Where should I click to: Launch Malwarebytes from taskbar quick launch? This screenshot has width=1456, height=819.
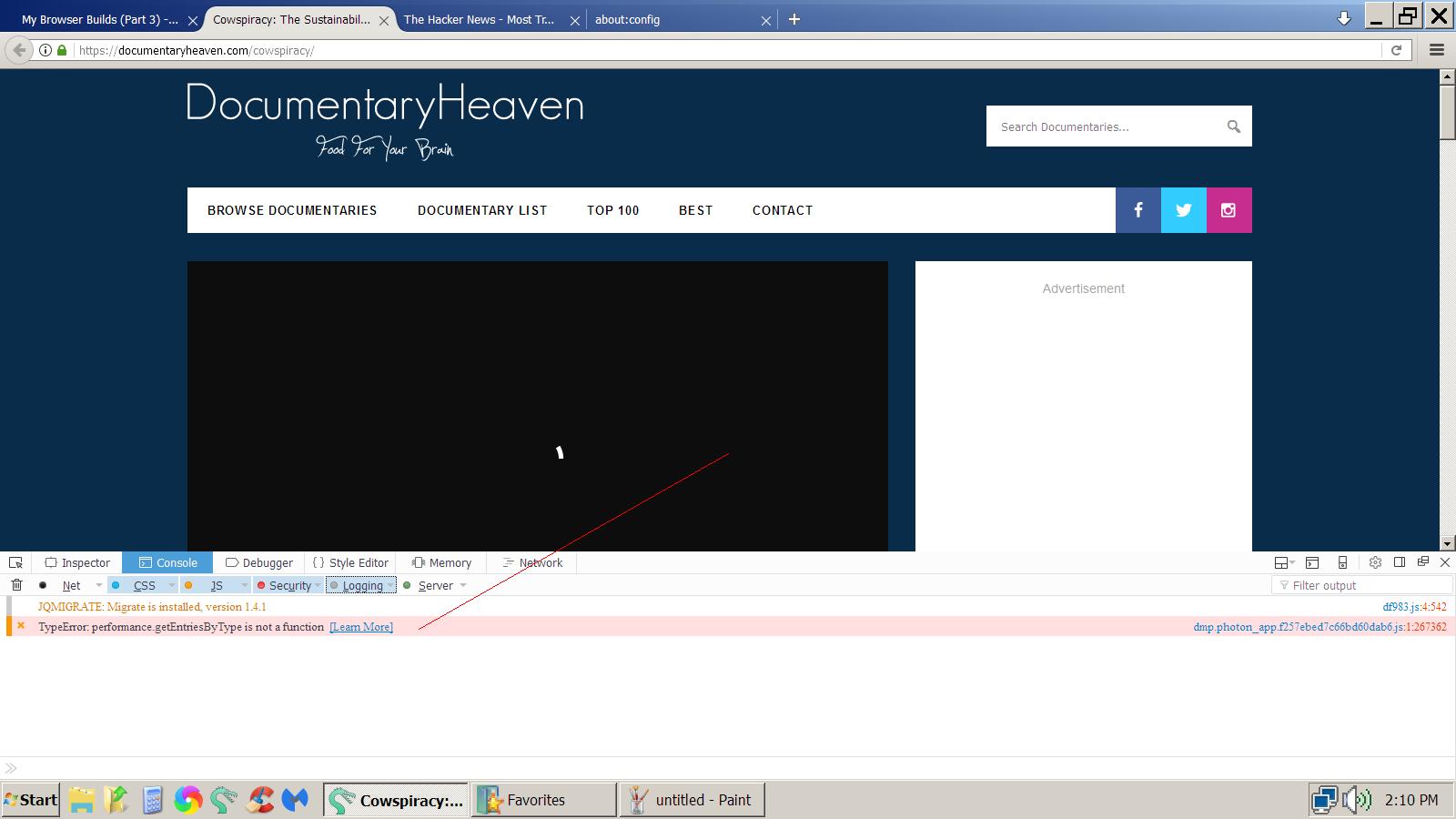(295, 800)
